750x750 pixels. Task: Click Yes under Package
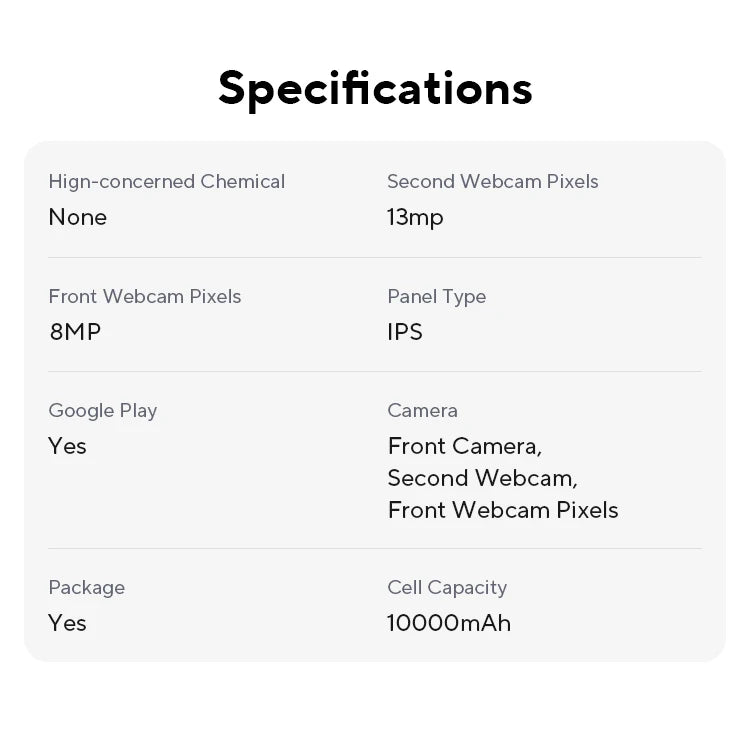pos(68,623)
